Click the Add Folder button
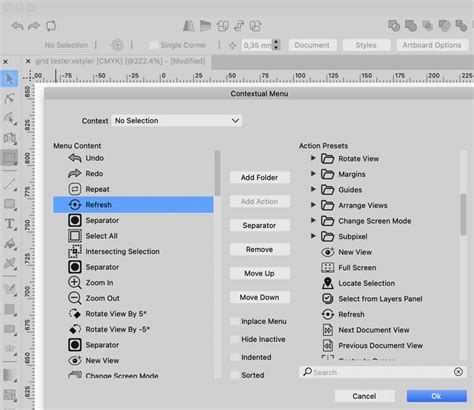Screen dimensions: 474x410 click(260, 177)
